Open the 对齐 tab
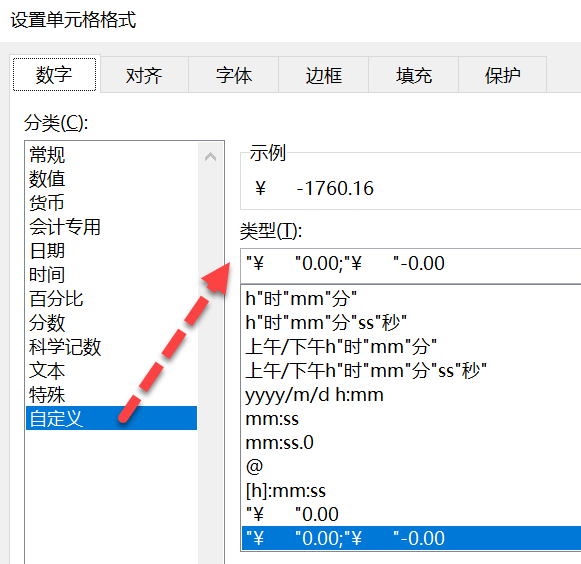Screen dimensions: 581x564 coord(144,75)
